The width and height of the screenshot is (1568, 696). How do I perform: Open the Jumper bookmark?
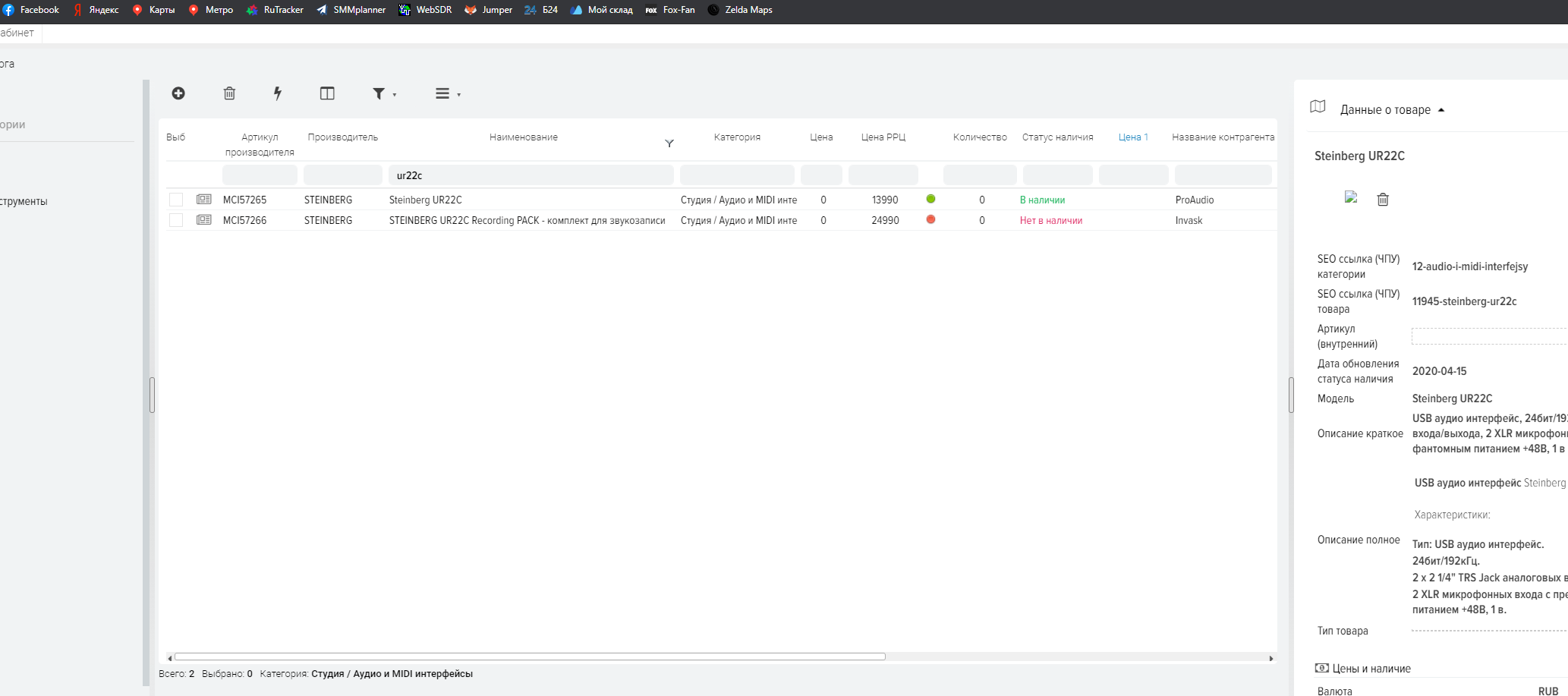tap(489, 10)
